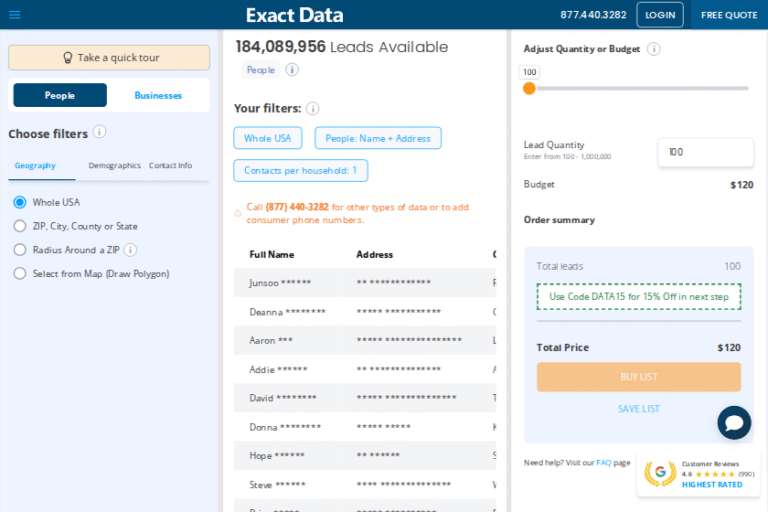The width and height of the screenshot is (768, 512).
Task: Open the chat bubble widget
Action: [x=734, y=423]
